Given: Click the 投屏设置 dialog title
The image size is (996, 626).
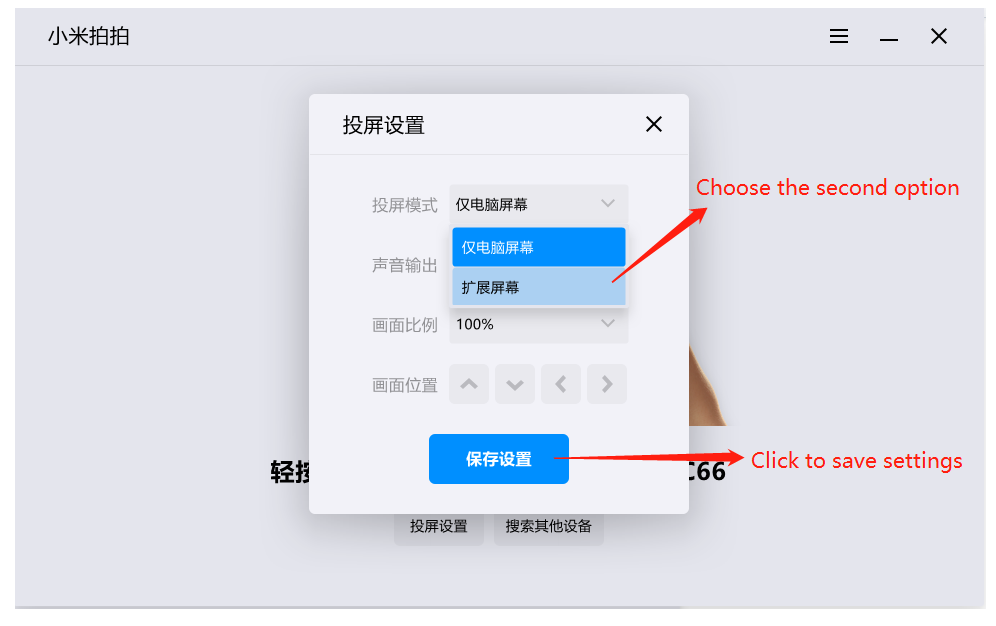Looking at the screenshot, I should [384, 125].
